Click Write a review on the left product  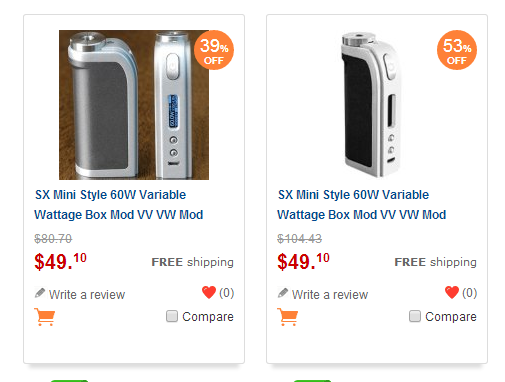87,295
